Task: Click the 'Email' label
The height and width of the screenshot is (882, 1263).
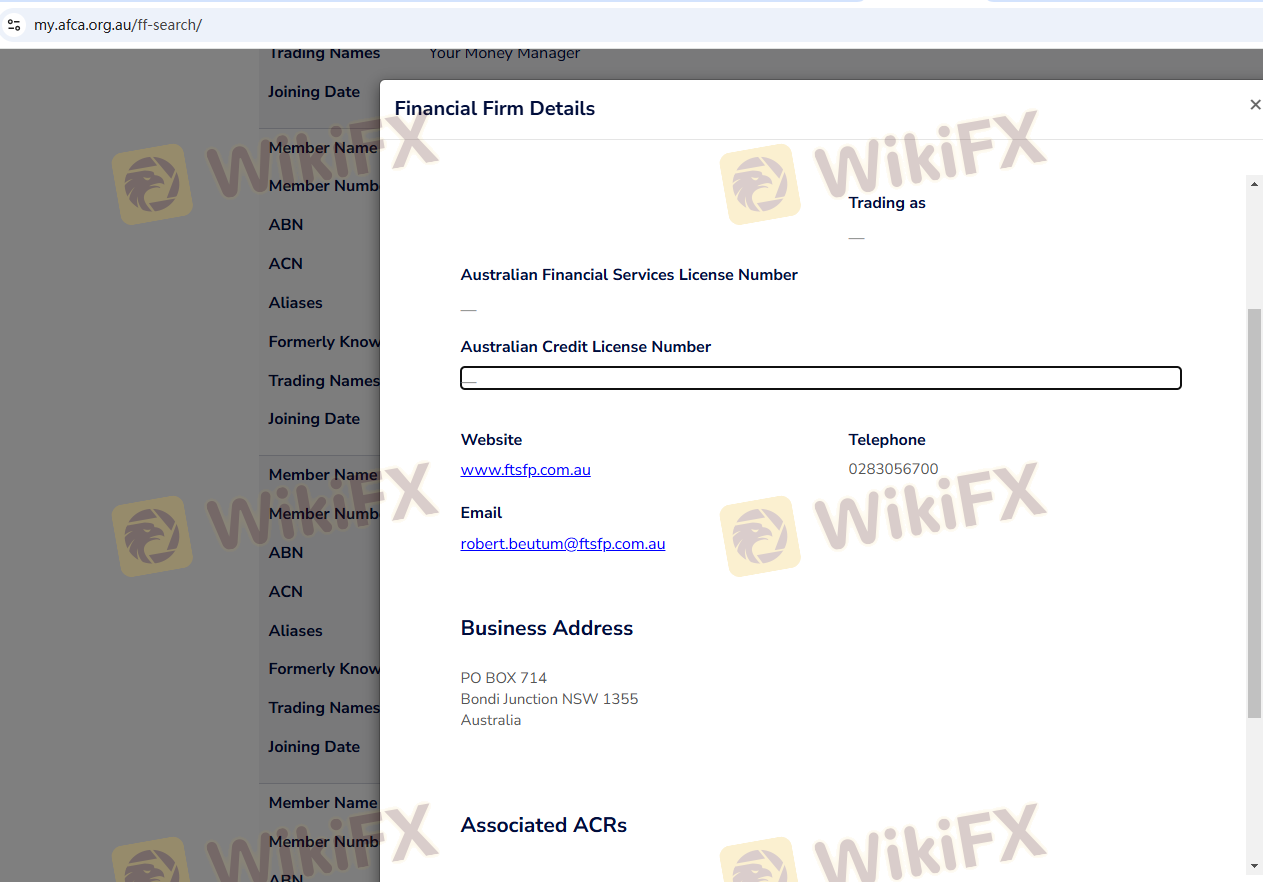Action: (x=481, y=513)
